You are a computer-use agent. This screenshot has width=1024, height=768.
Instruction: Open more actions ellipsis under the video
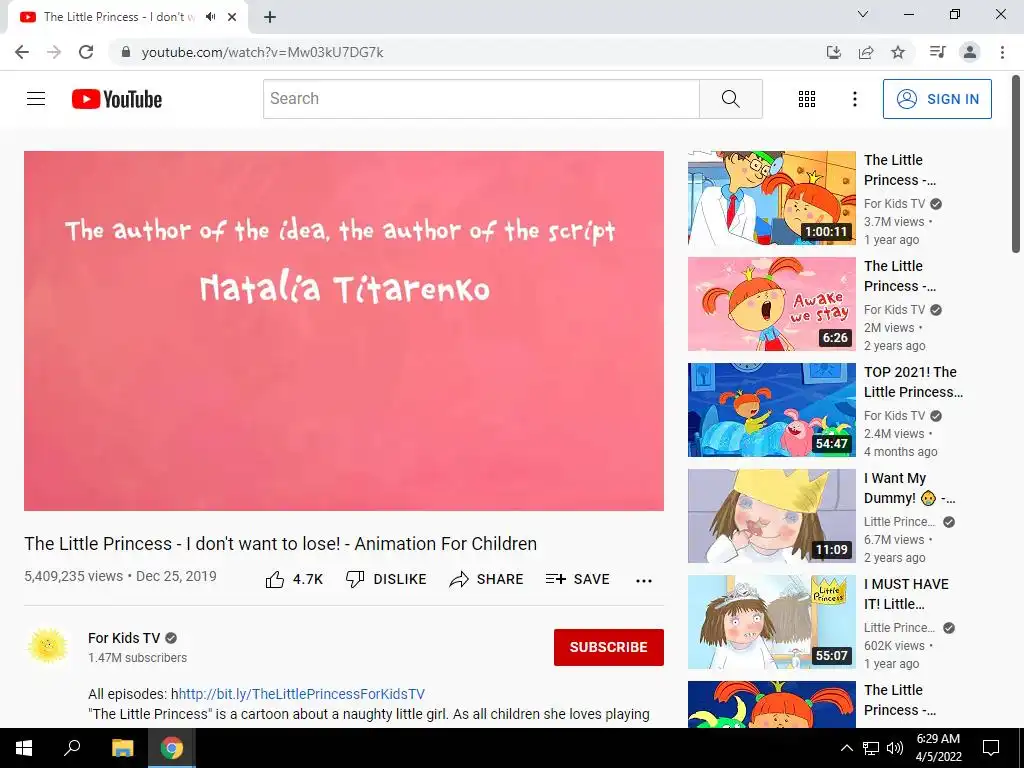(x=644, y=581)
